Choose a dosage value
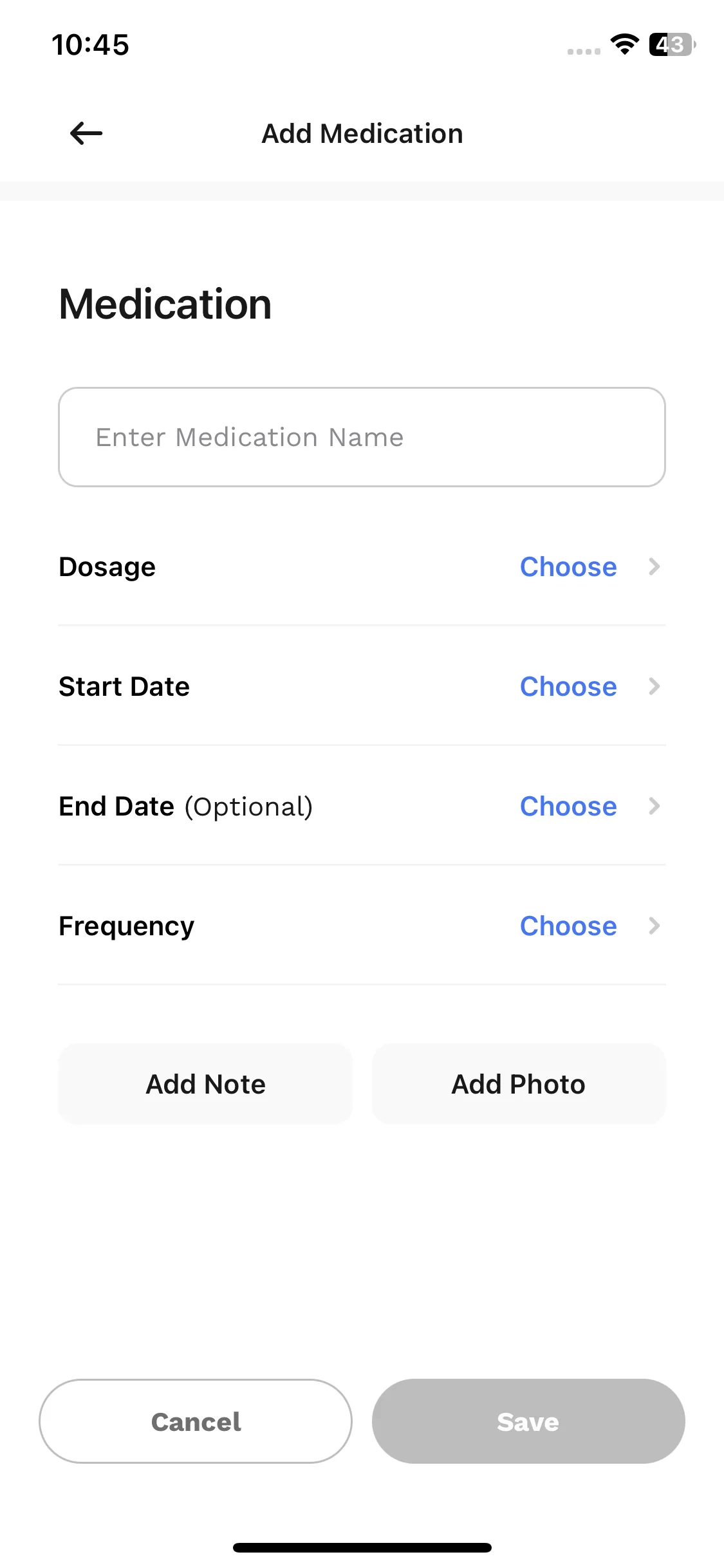This screenshot has width=724, height=1568. 568,566
